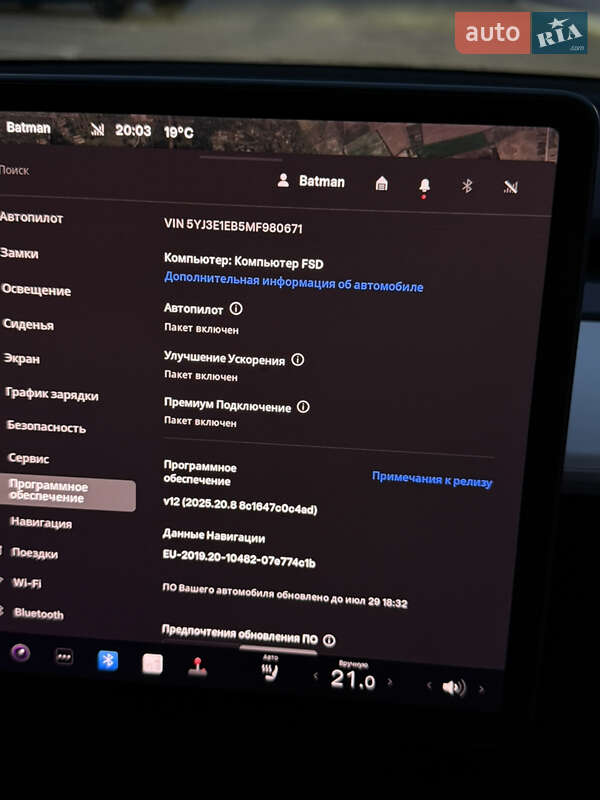
Task: Tap the seat heater Авто icon
Action: pos(270,669)
